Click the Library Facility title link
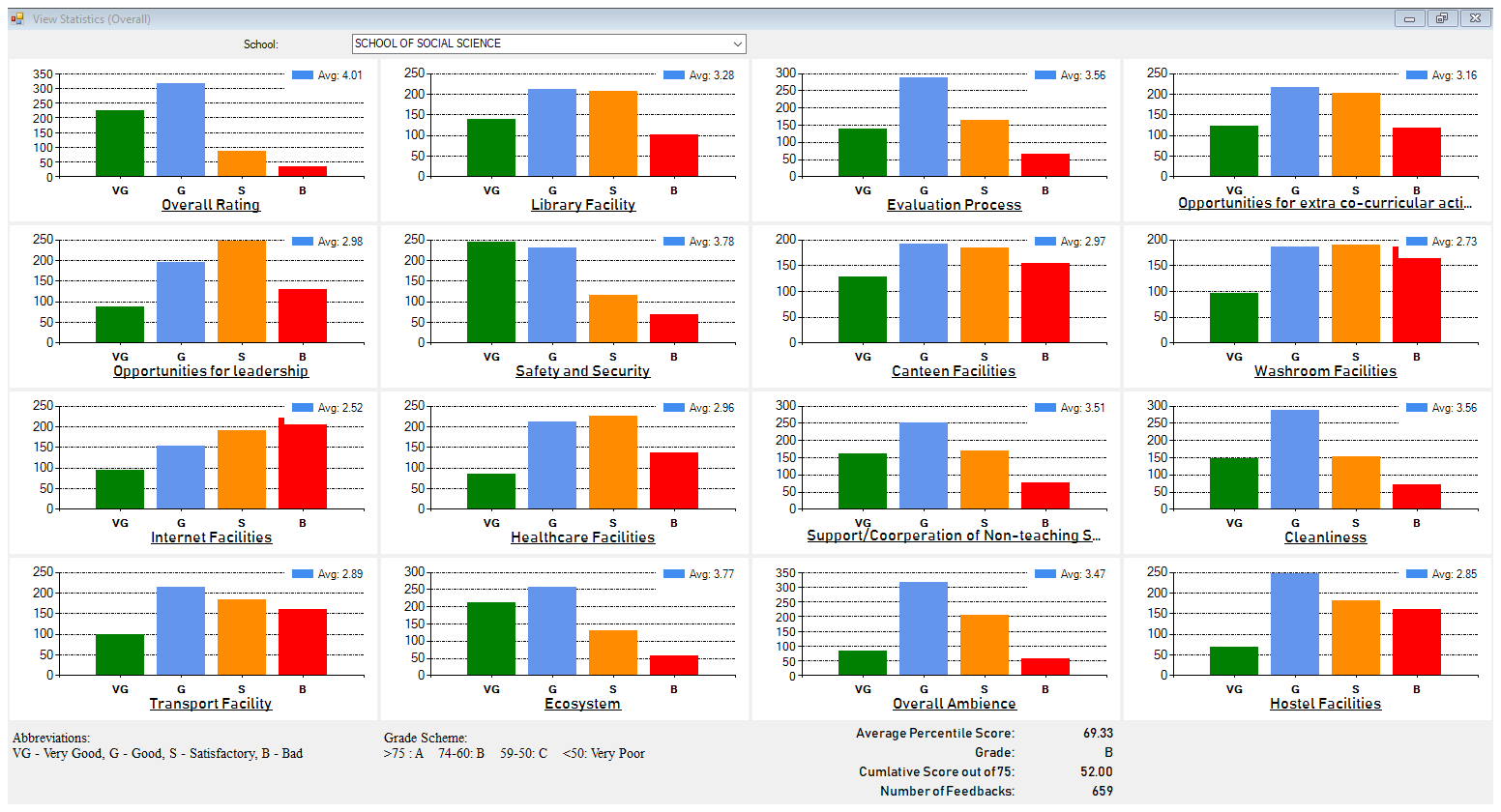This screenshot has height=812, width=1501. click(582, 205)
